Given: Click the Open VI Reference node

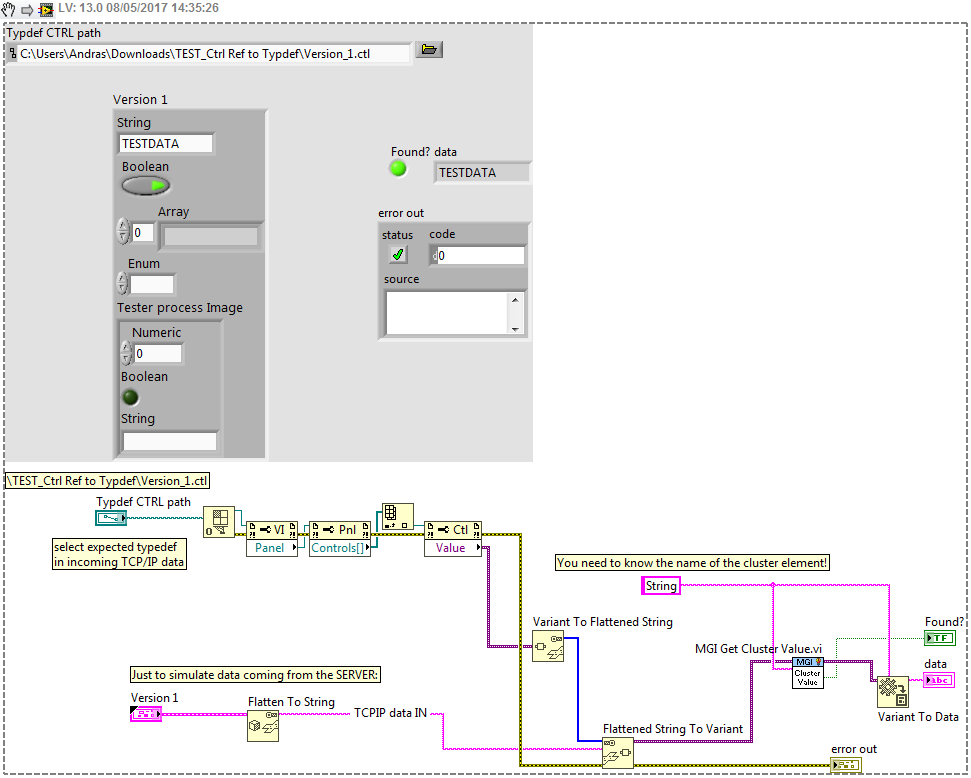Looking at the screenshot, I should coord(218,522).
